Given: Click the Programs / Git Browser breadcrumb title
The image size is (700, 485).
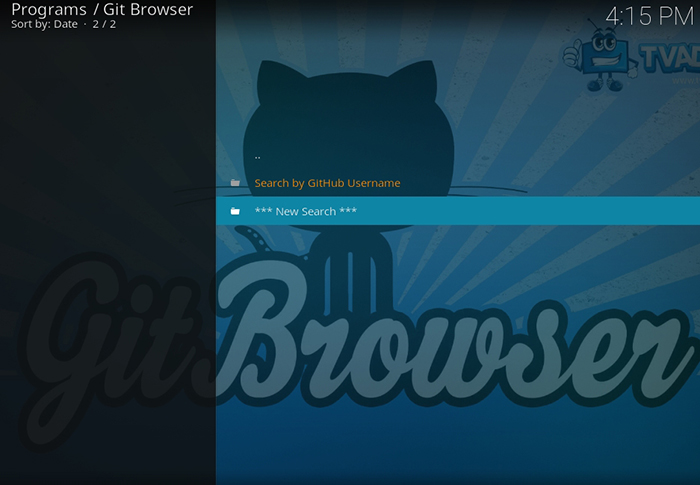Looking at the screenshot, I should [x=102, y=9].
